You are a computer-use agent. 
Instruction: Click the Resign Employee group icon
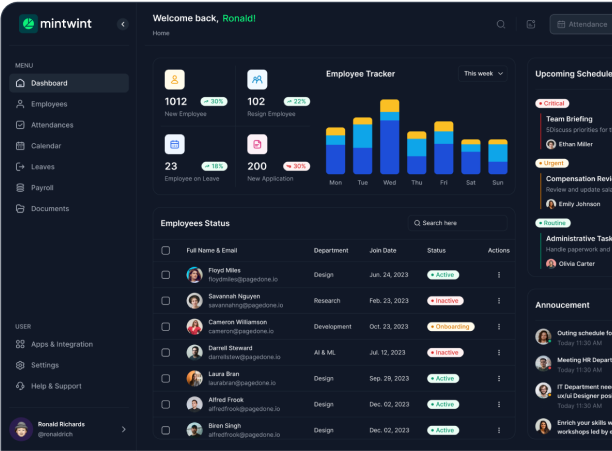(x=257, y=80)
